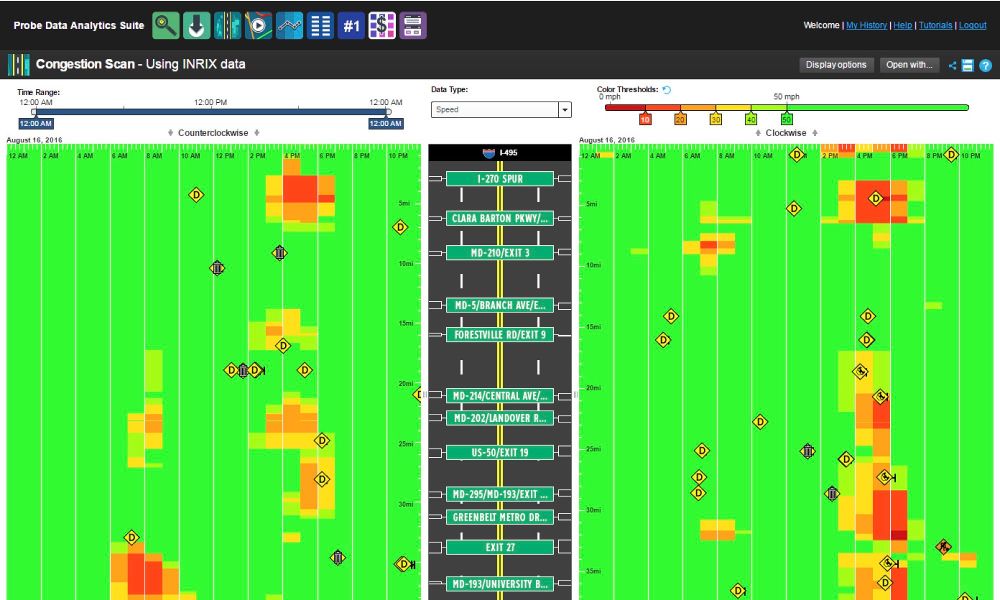Open the Open with... menu

pyautogui.click(x=910, y=64)
